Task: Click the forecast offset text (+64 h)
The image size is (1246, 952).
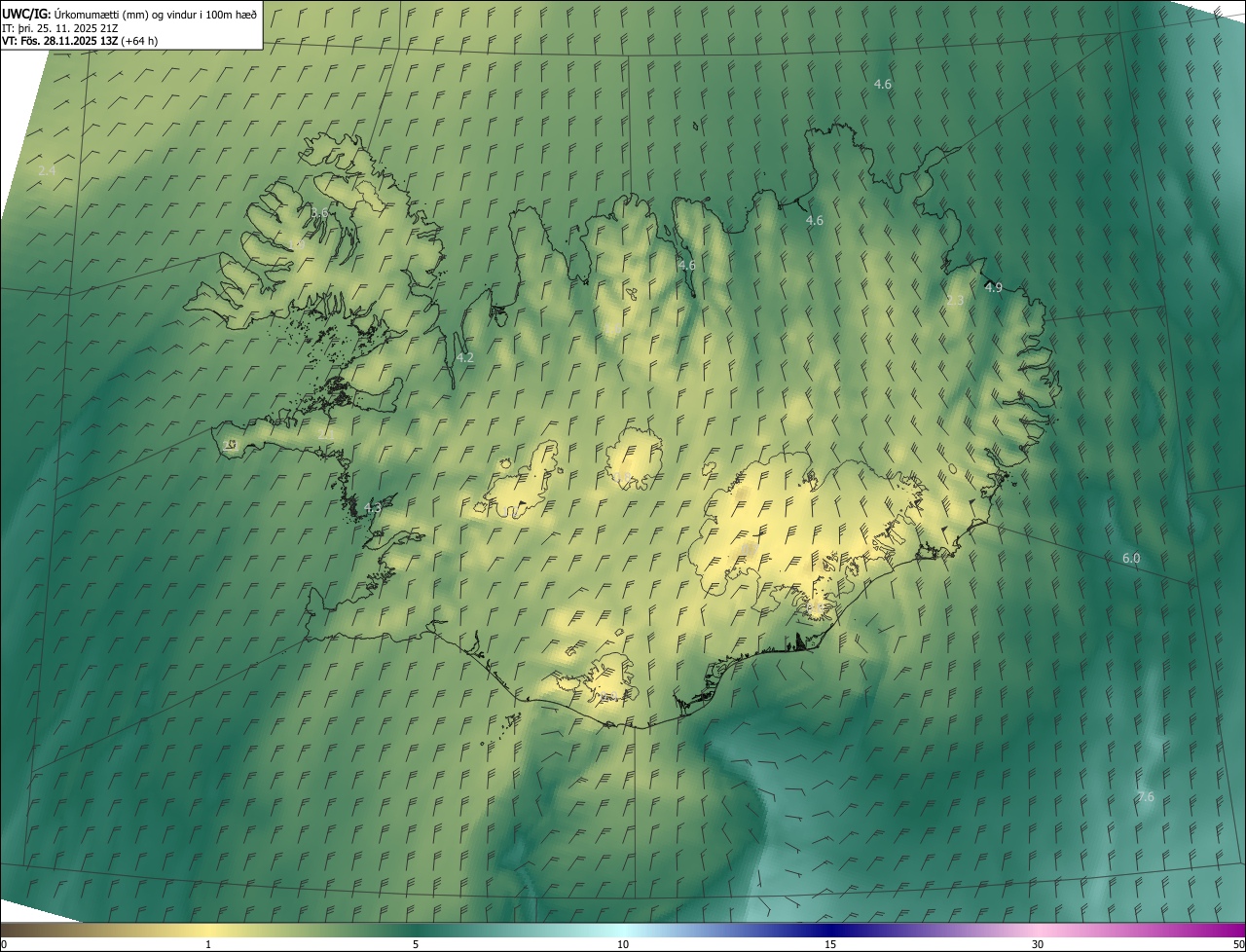Action: pyautogui.click(x=140, y=41)
